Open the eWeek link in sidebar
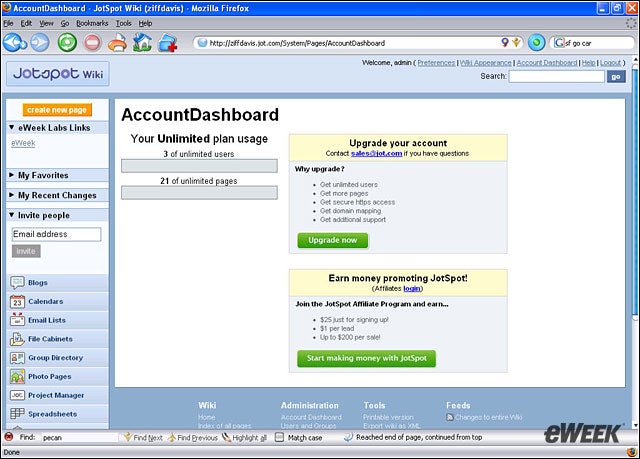This screenshot has height=459, width=640. click(x=23, y=143)
